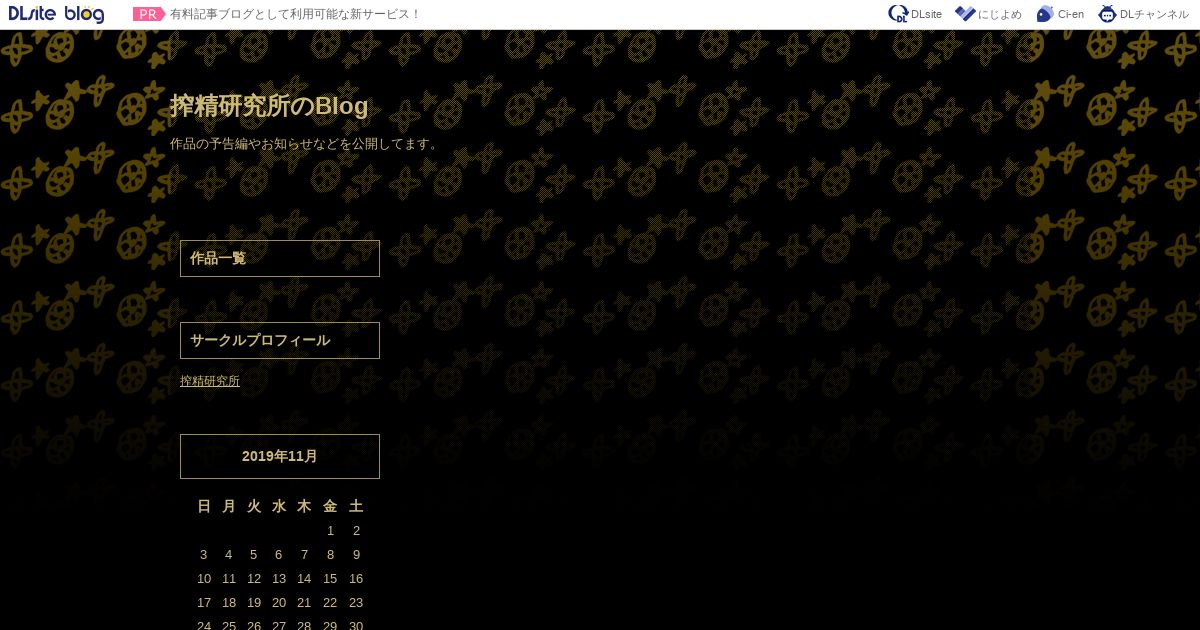Viewport: 1200px width, 630px height.
Task: Open the Ci-en logo icon
Action: tap(1045, 14)
